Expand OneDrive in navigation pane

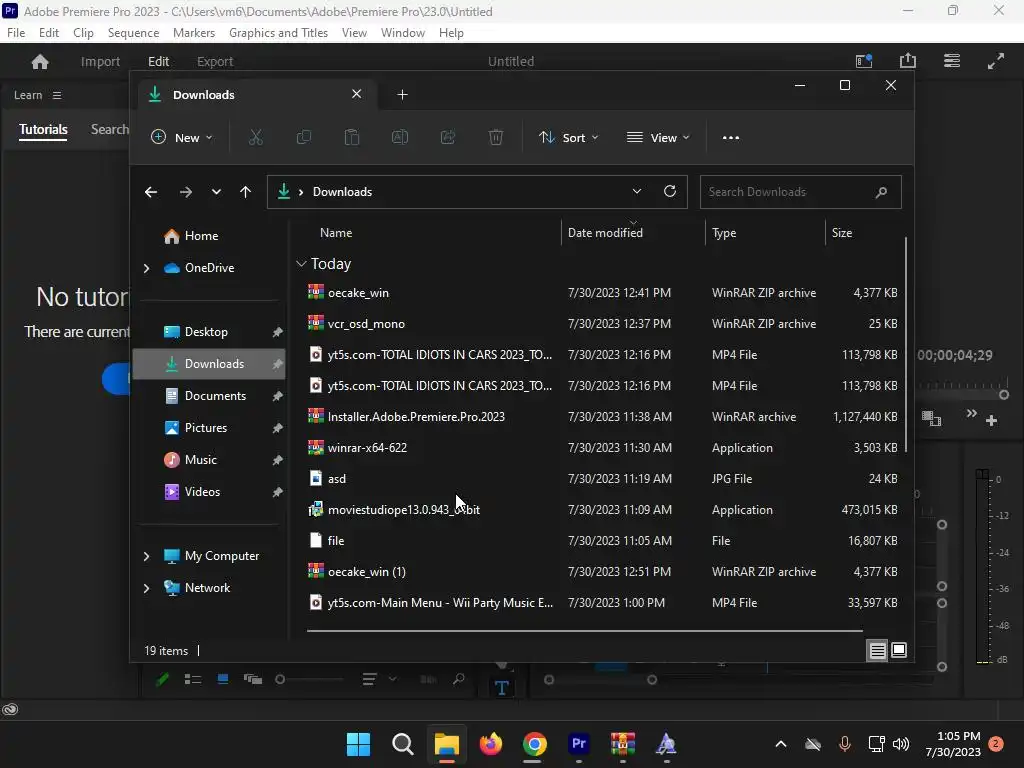pyautogui.click(x=146, y=268)
